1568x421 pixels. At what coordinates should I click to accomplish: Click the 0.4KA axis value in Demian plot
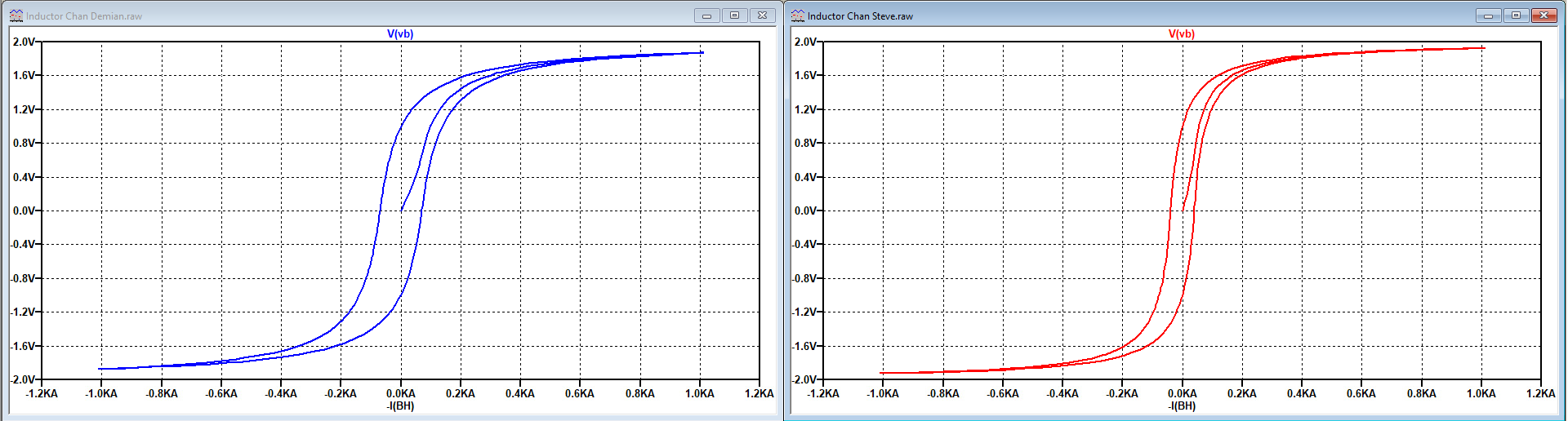tap(520, 393)
